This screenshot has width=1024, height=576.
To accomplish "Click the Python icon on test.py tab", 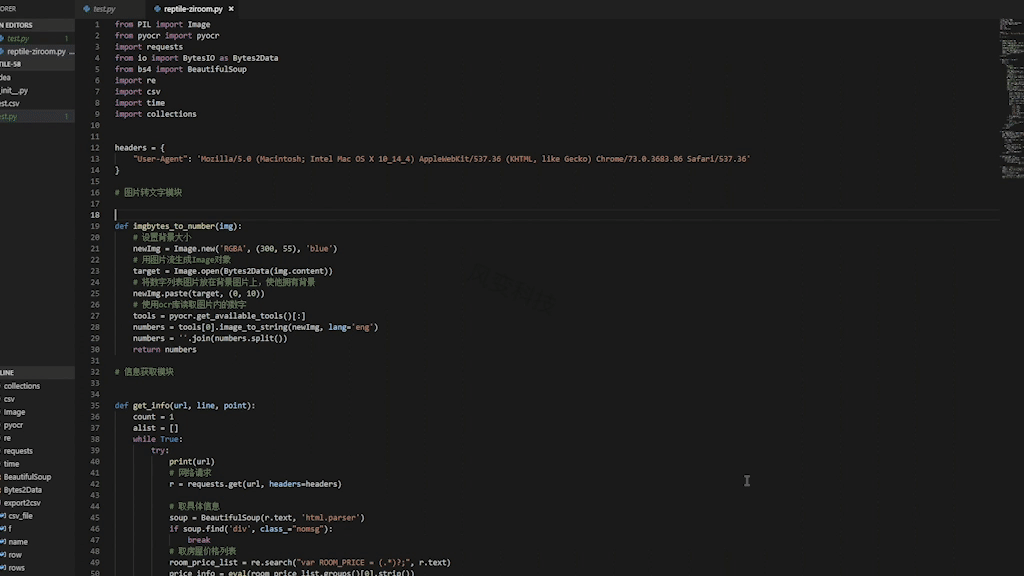I will click(x=86, y=9).
